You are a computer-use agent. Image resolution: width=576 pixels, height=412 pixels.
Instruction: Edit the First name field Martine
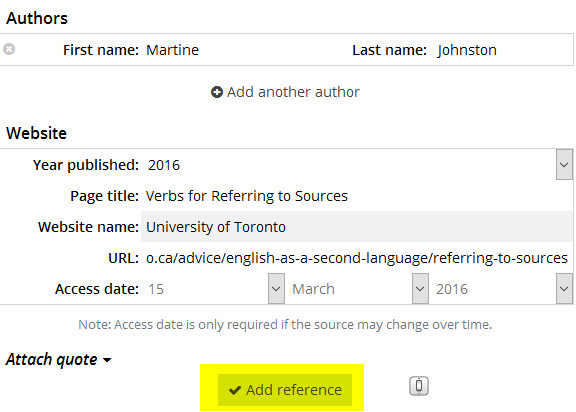(242, 50)
